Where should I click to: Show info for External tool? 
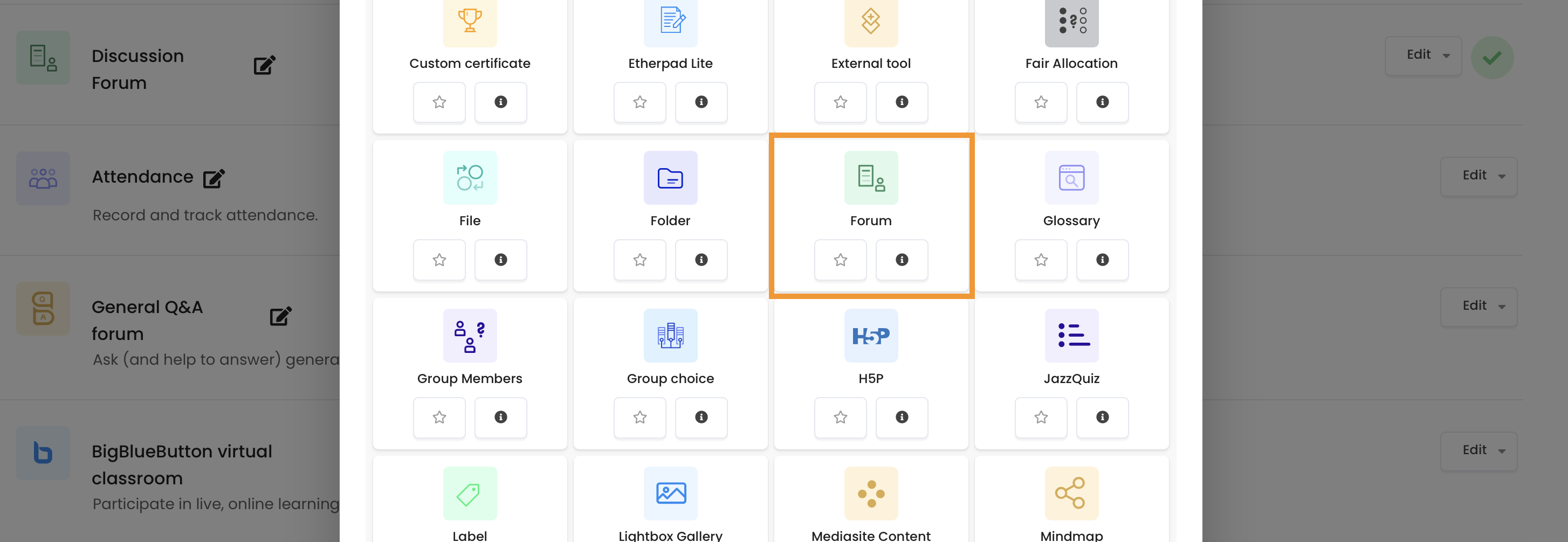coord(902,102)
